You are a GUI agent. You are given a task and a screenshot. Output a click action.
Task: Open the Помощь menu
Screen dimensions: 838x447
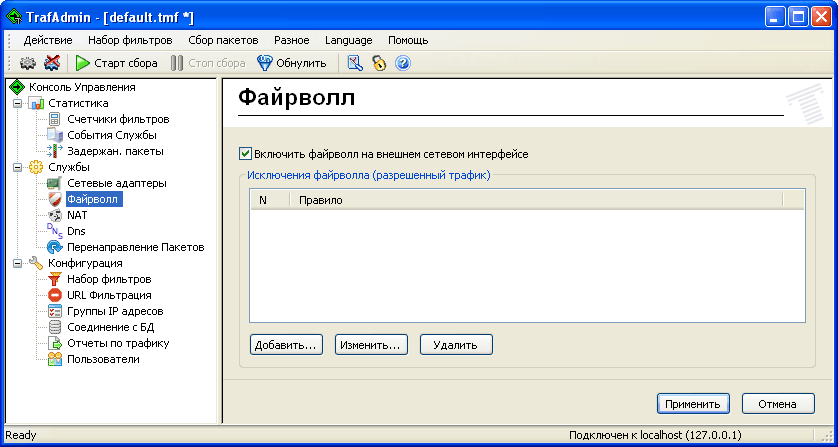click(408, 40)
